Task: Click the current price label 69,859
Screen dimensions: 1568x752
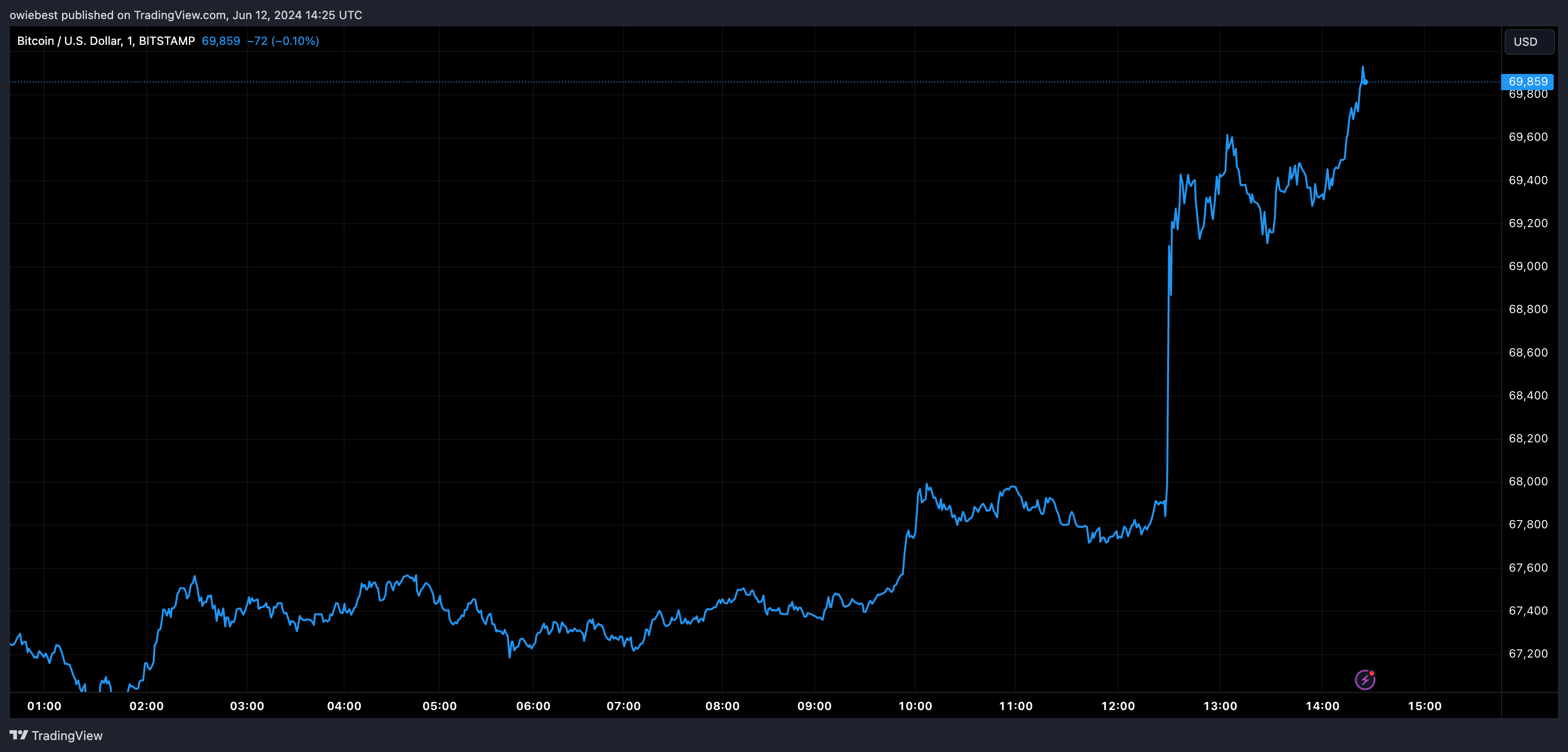Action: (x=1528, y=82)
